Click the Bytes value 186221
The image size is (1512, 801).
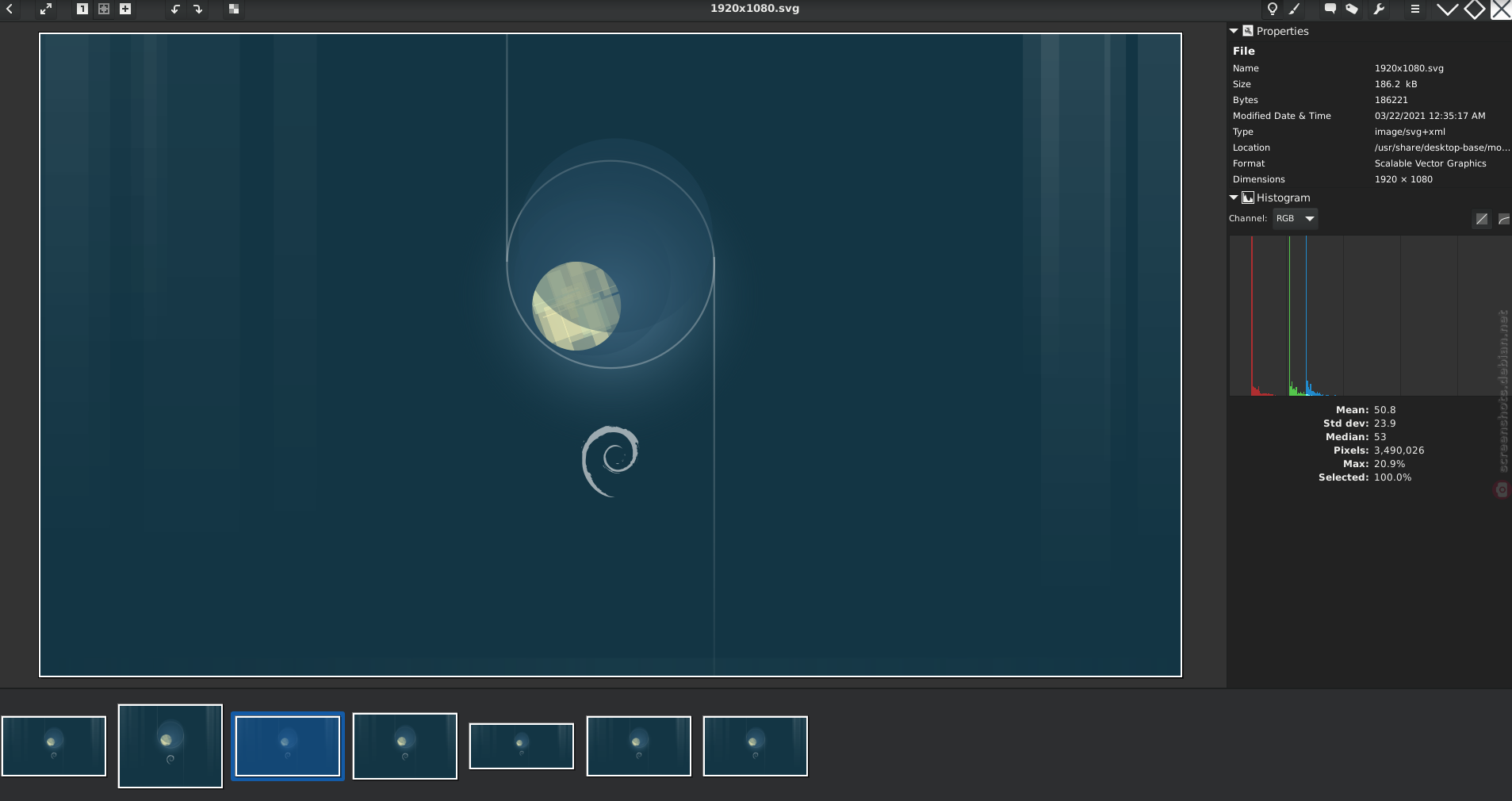[x=1391, y=100]
